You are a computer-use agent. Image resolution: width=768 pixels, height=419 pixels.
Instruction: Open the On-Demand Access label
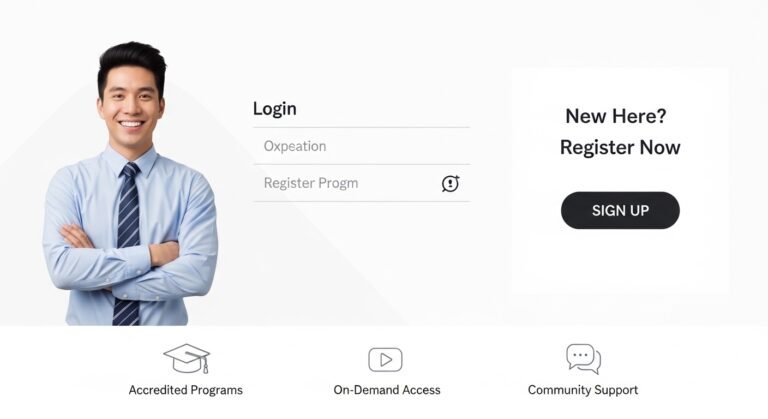387,390
